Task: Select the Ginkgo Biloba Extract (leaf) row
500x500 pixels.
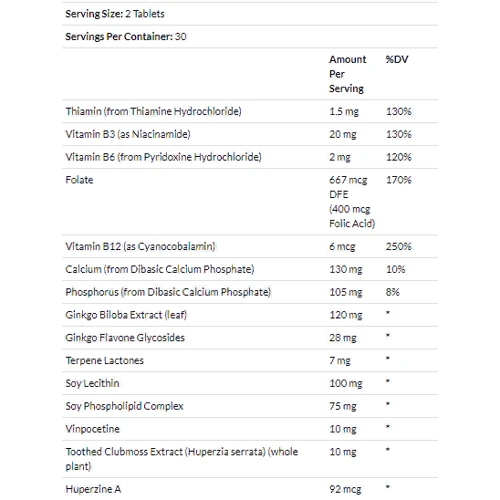Action: (x=250, y=315)
